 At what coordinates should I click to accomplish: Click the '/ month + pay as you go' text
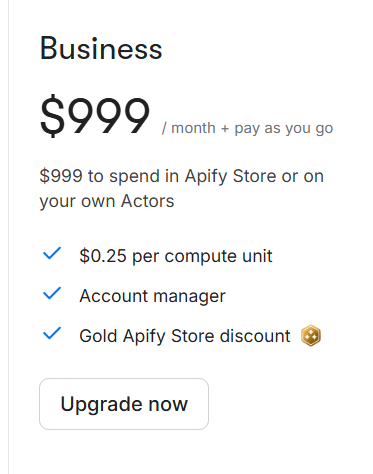[247, 128]
